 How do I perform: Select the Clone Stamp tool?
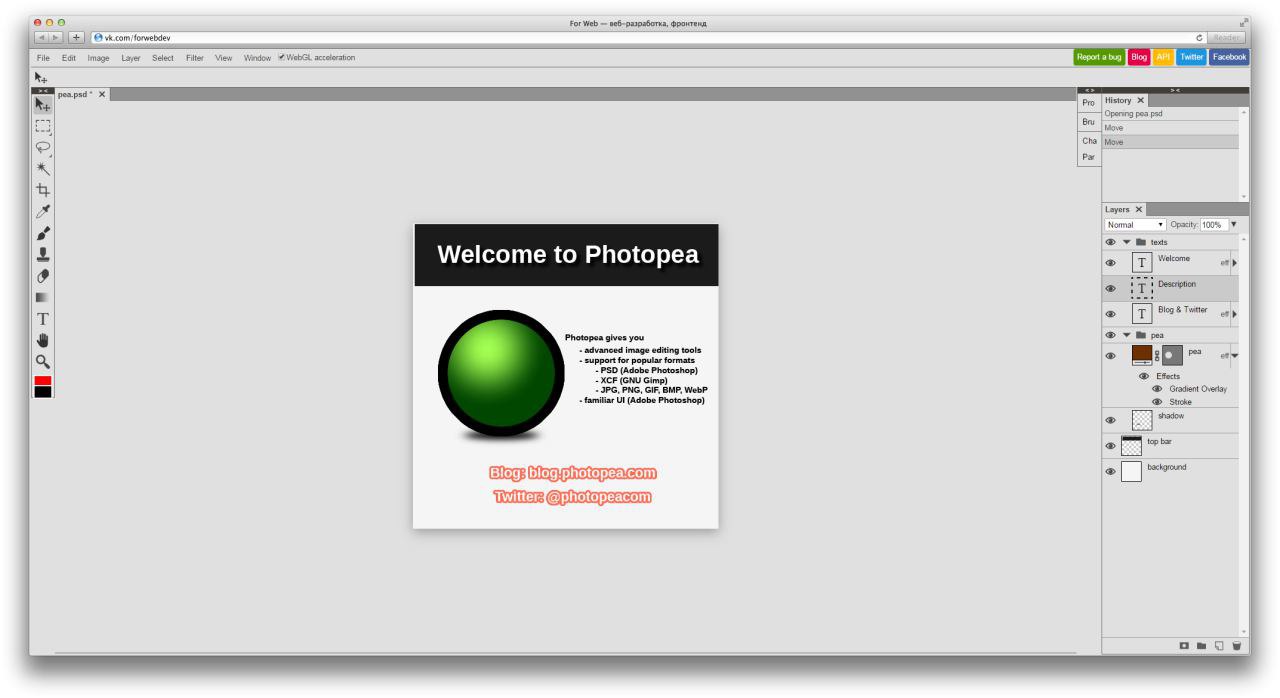point(43,254)
